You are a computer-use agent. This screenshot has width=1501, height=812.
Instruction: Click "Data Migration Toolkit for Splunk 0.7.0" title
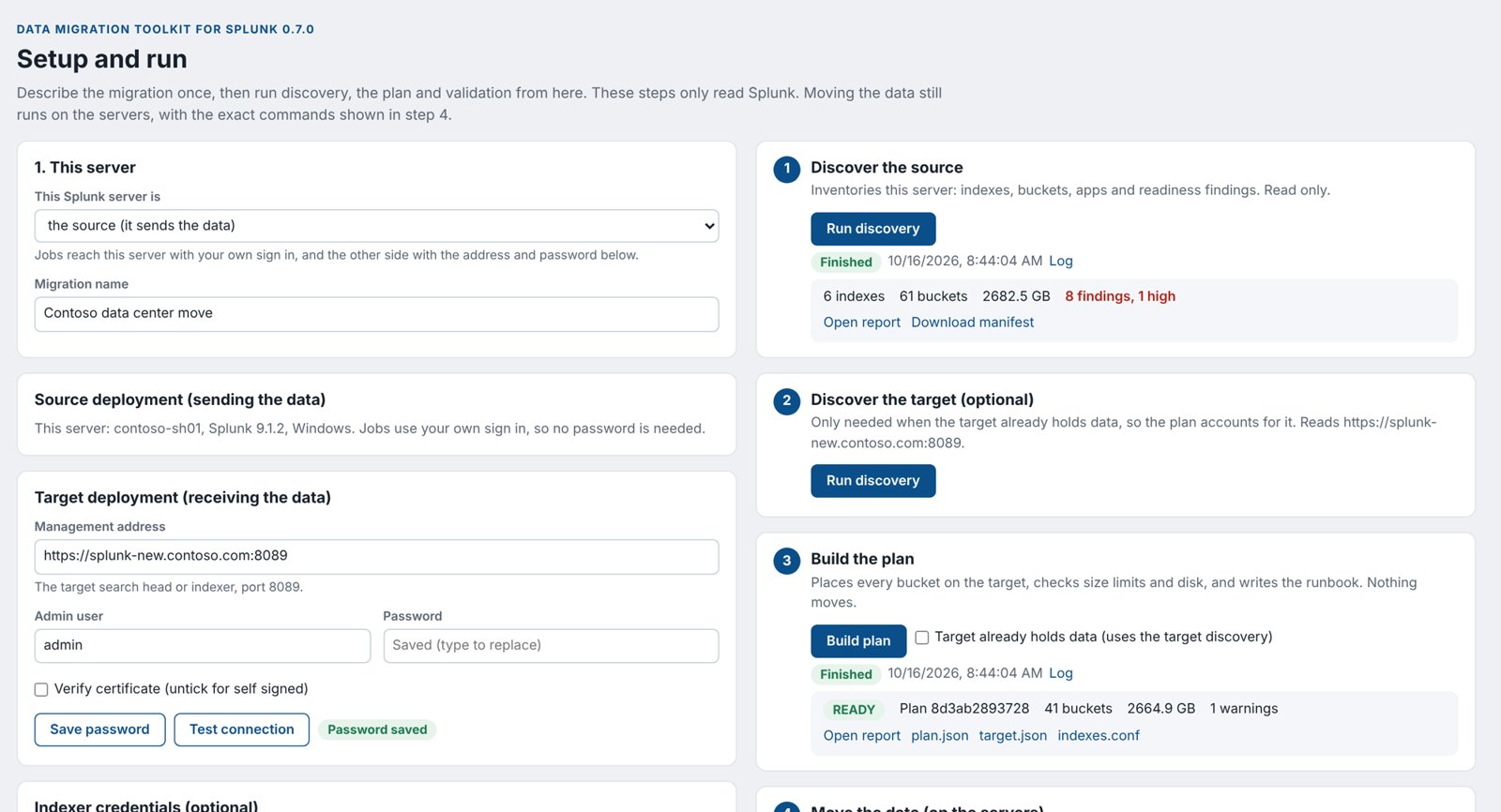[x=165, y=29]
